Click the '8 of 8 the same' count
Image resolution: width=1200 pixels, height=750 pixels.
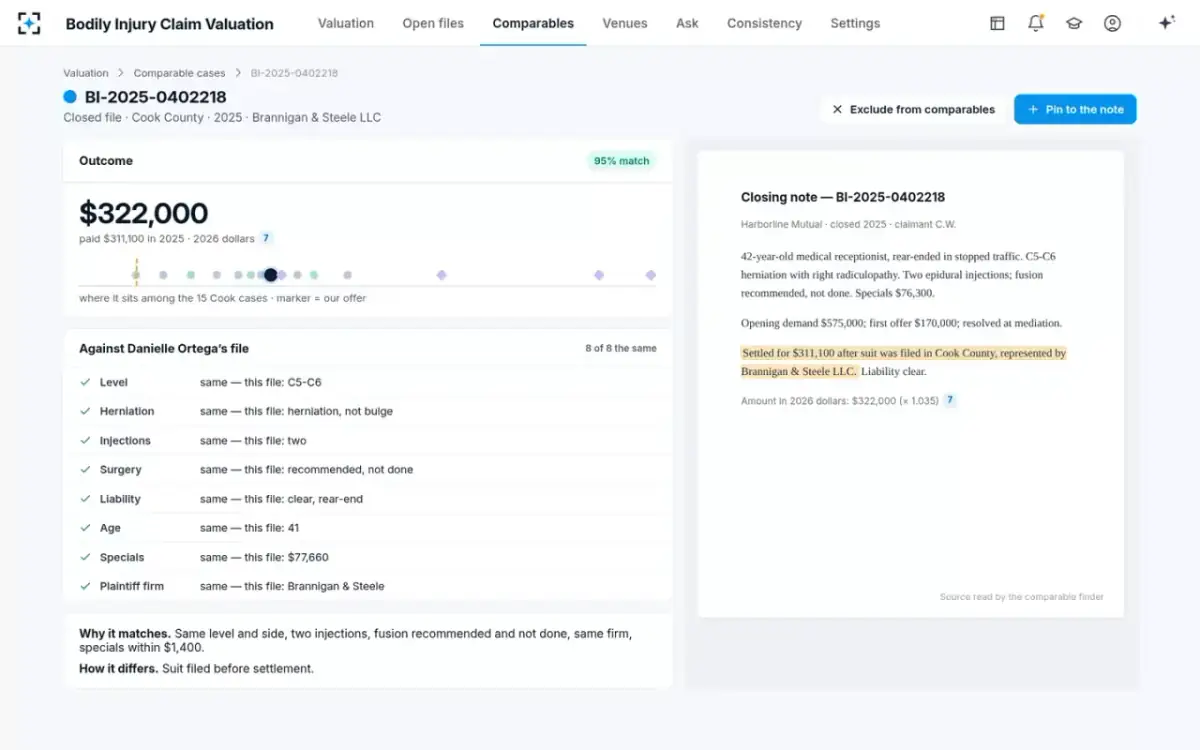click(621, 348)
